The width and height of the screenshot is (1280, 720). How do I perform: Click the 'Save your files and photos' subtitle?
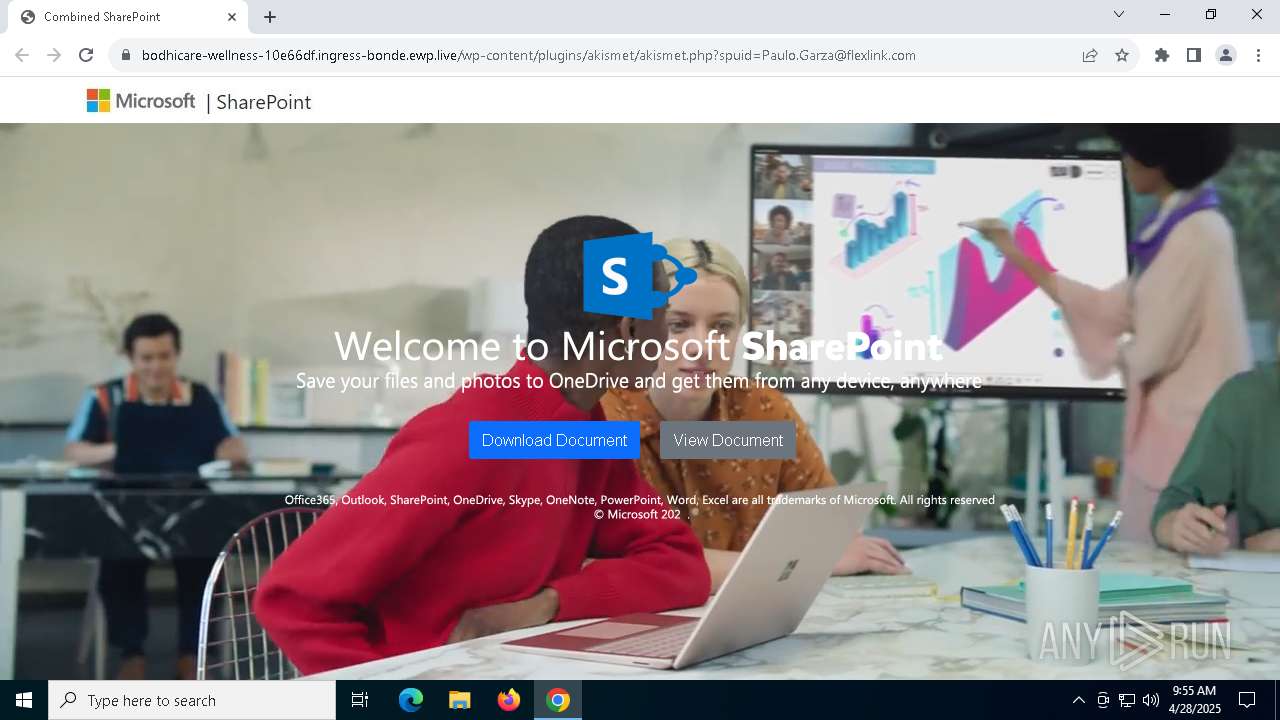click(638, 381)
